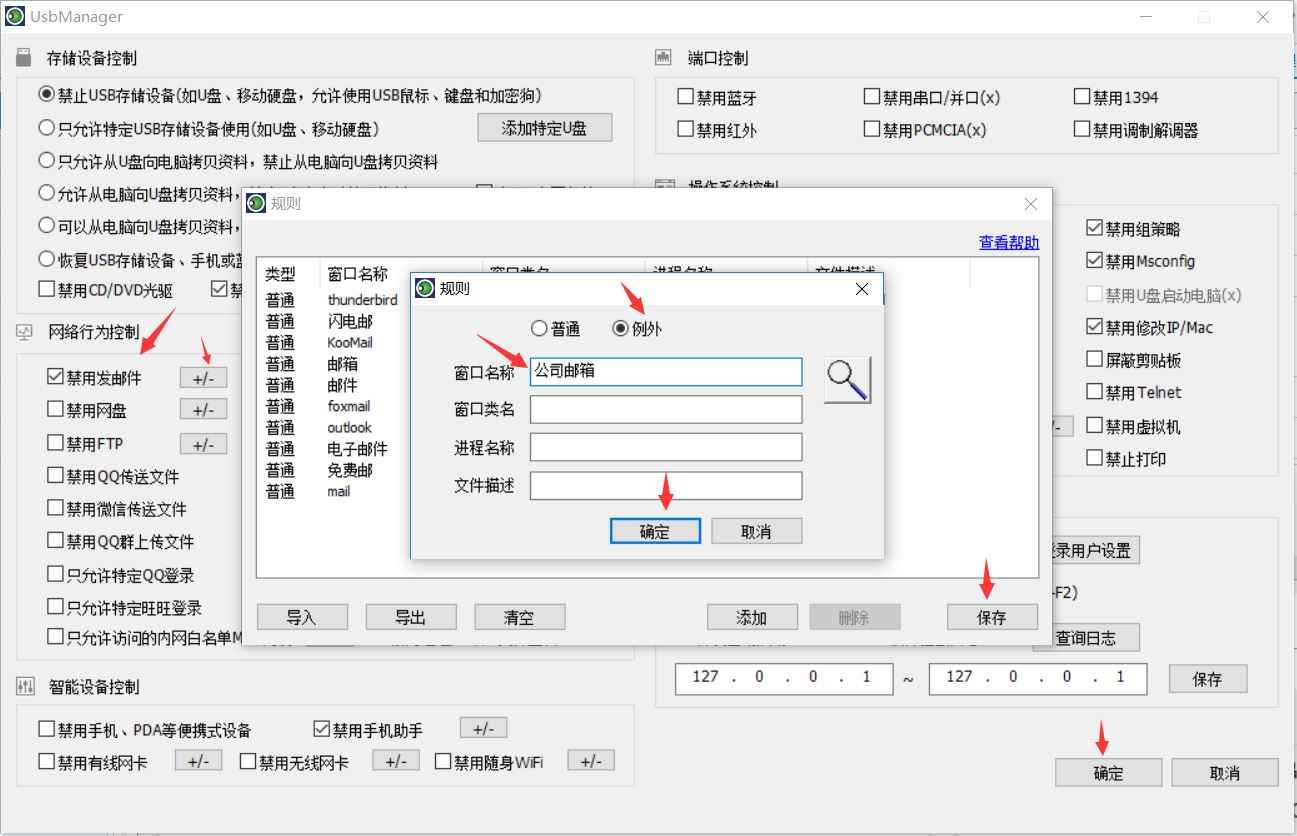This screenshot has width=1297, height=836.
Task: Confirm with 确定 in inner rule dialog
Action: click(655, 532)
